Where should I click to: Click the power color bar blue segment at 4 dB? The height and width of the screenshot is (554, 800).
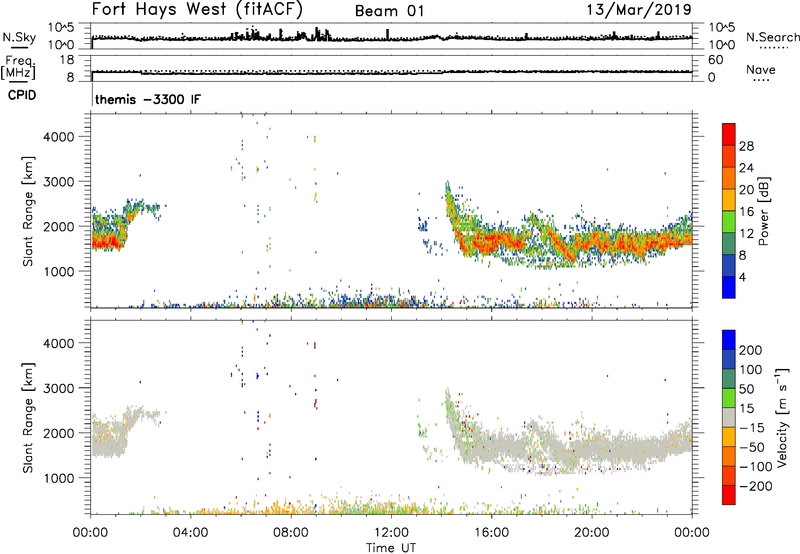[x=729, y=287]
